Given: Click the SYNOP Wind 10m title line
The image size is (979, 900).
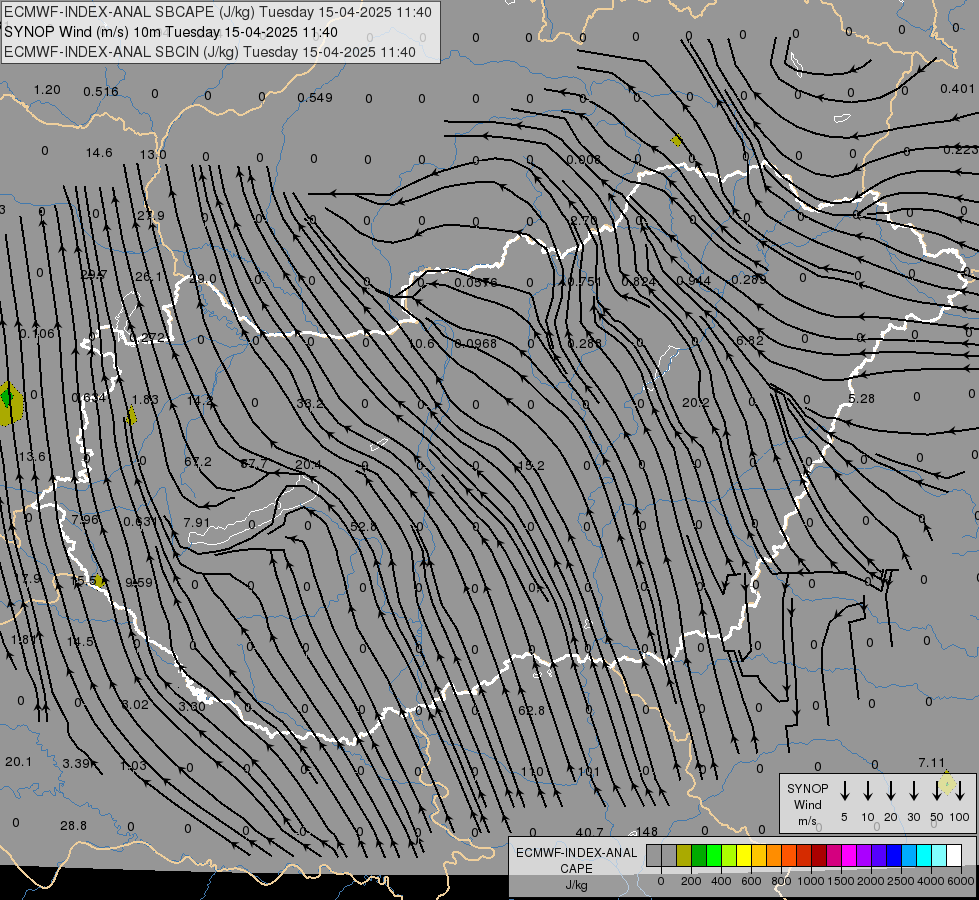Looking at the screenshot, I should (x=171, y=32).
